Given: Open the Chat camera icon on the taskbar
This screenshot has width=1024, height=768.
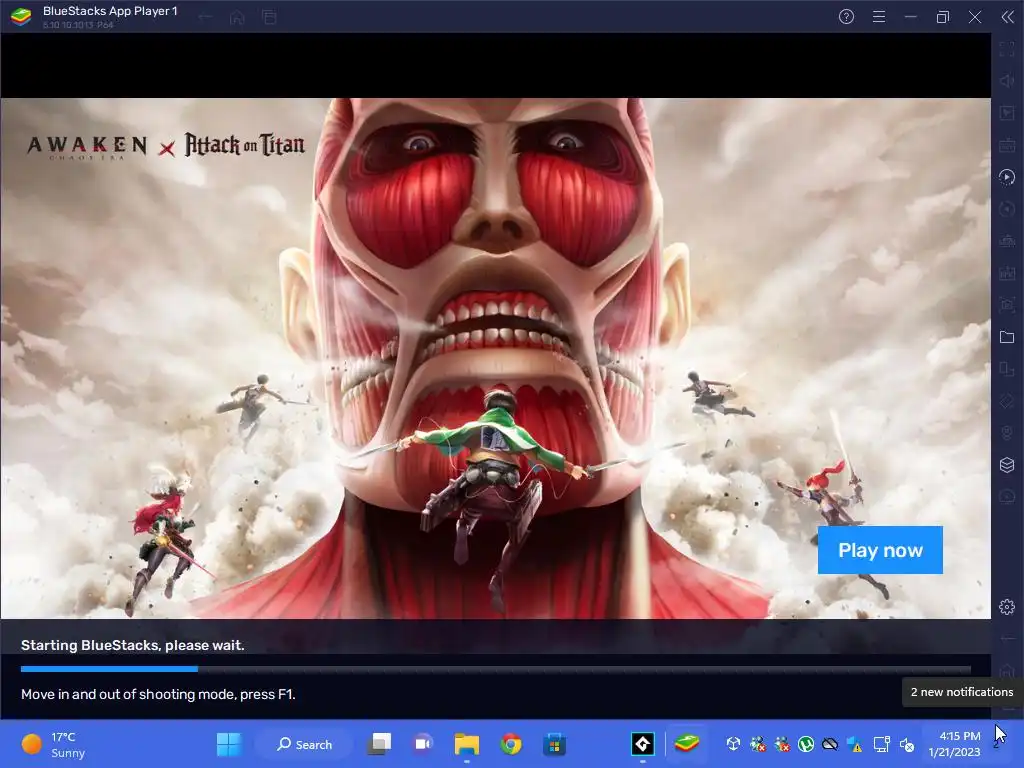Looking at the screenshot, I should pyautogui.click(x=423, y=744).
